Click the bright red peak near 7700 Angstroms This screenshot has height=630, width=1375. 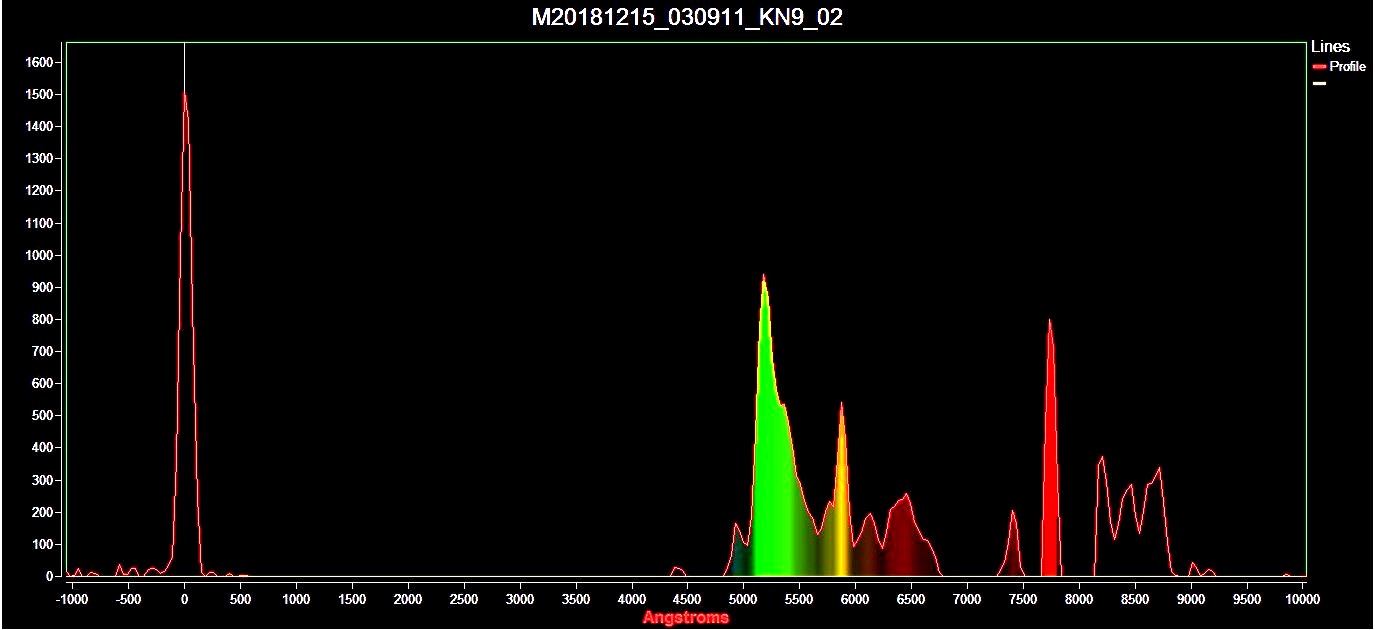coord(1049,323)
